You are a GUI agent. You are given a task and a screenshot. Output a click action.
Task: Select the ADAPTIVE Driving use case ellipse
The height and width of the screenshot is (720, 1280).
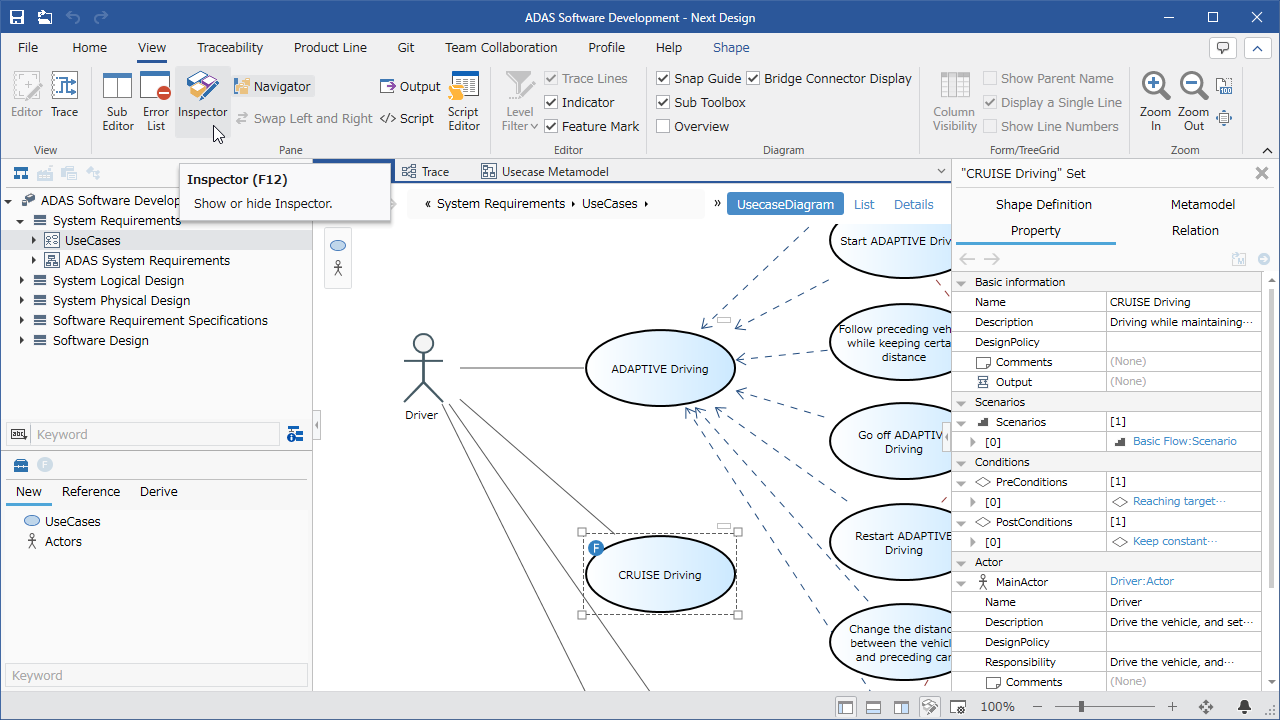click(x=660, y=369)
